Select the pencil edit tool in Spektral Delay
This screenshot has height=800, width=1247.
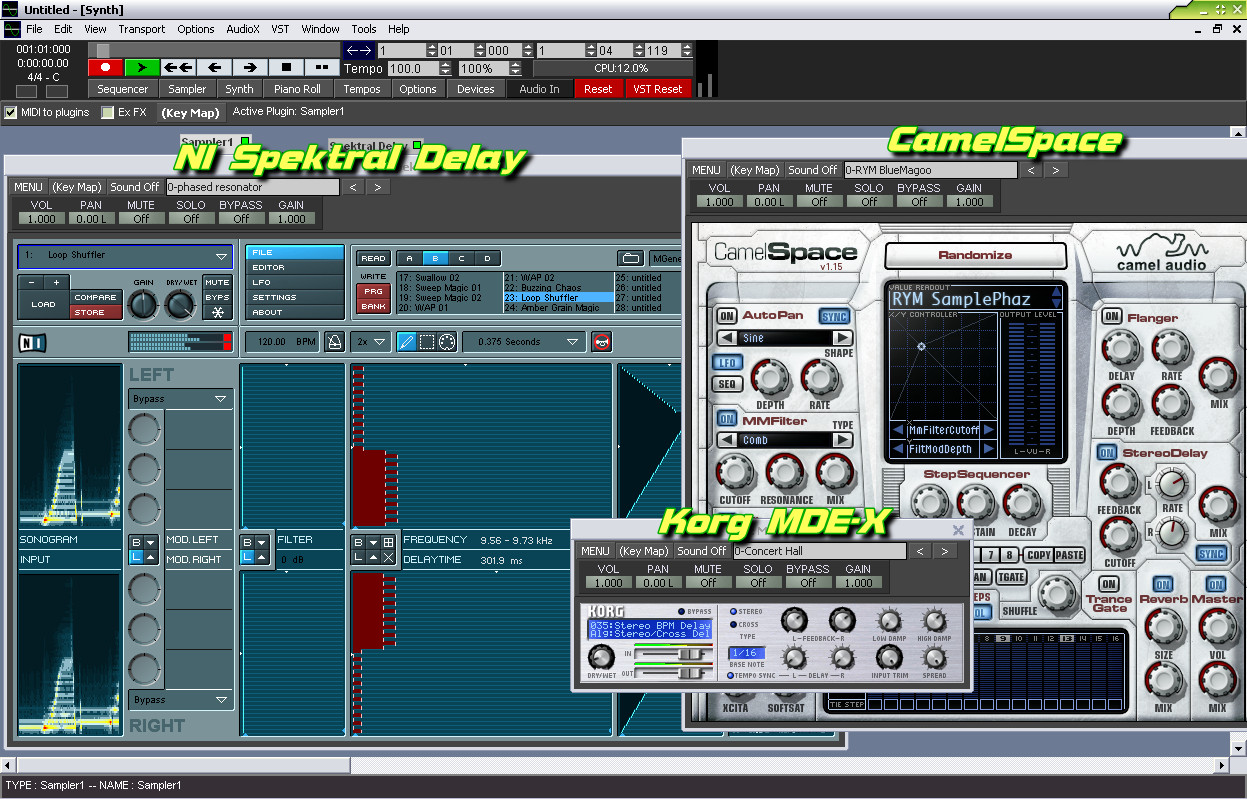click(x=407, y=342)
